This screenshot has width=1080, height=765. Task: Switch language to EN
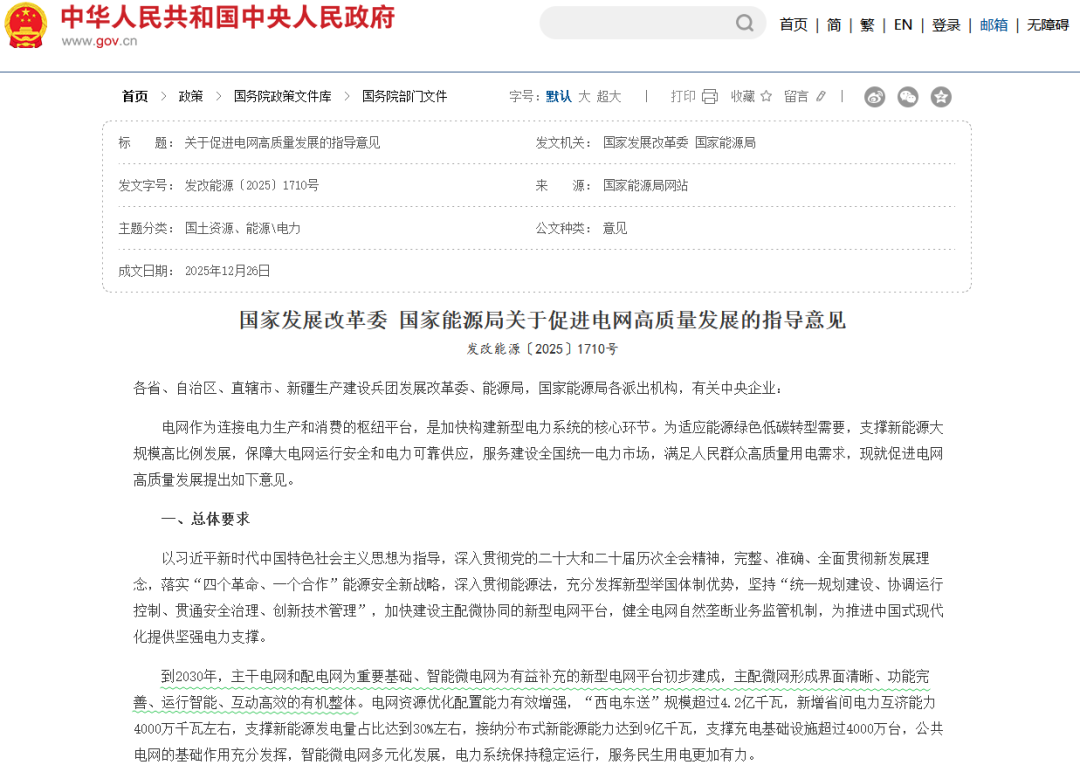(x=903, y=25)
